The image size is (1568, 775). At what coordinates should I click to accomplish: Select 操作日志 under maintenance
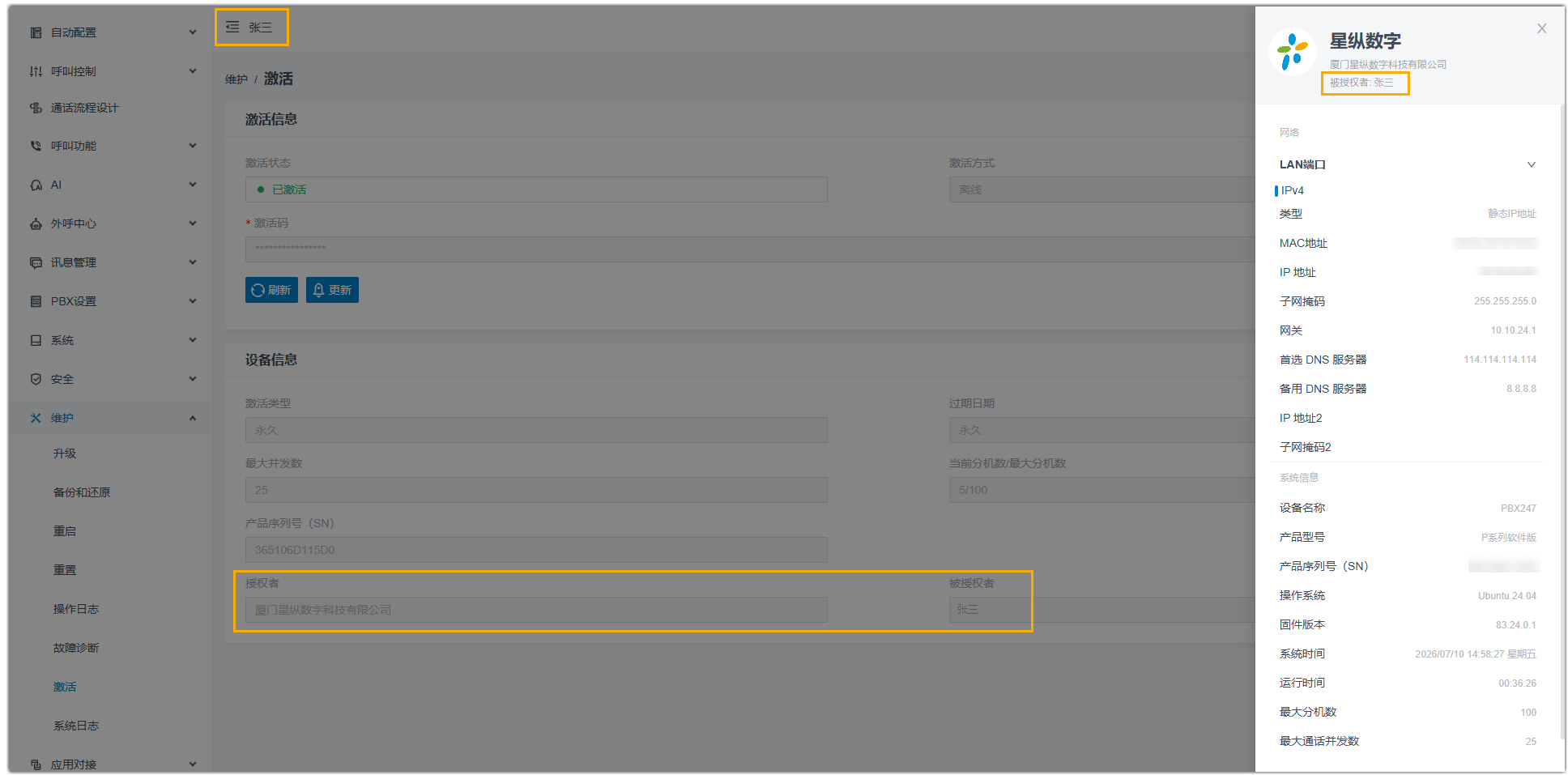pos(76,609)
